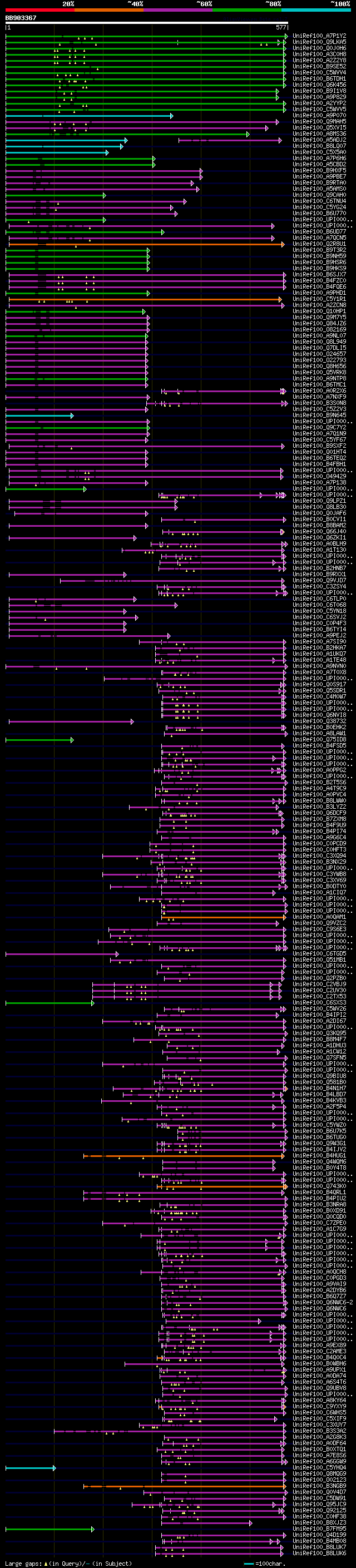Open the UniRef100_Q9LKA5 hit label

pos(319,42)
